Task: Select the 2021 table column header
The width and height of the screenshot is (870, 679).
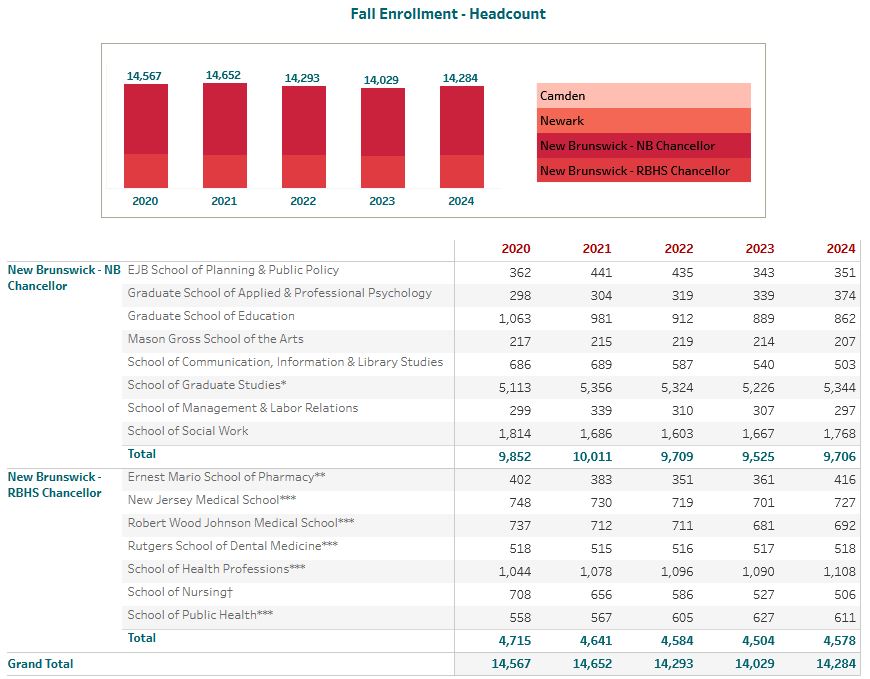Action: [x=596, y=249]
